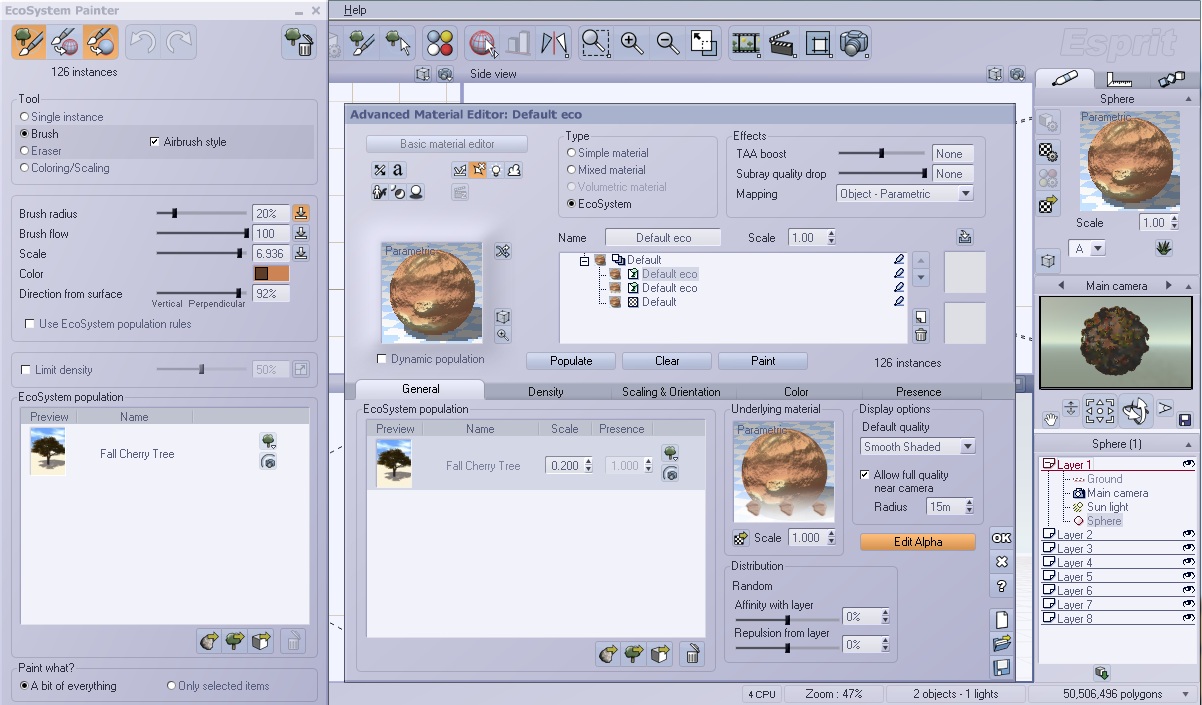1202x705 pixels.
Task: Click the animation clapperboard icon
Action: pos(781,43)
